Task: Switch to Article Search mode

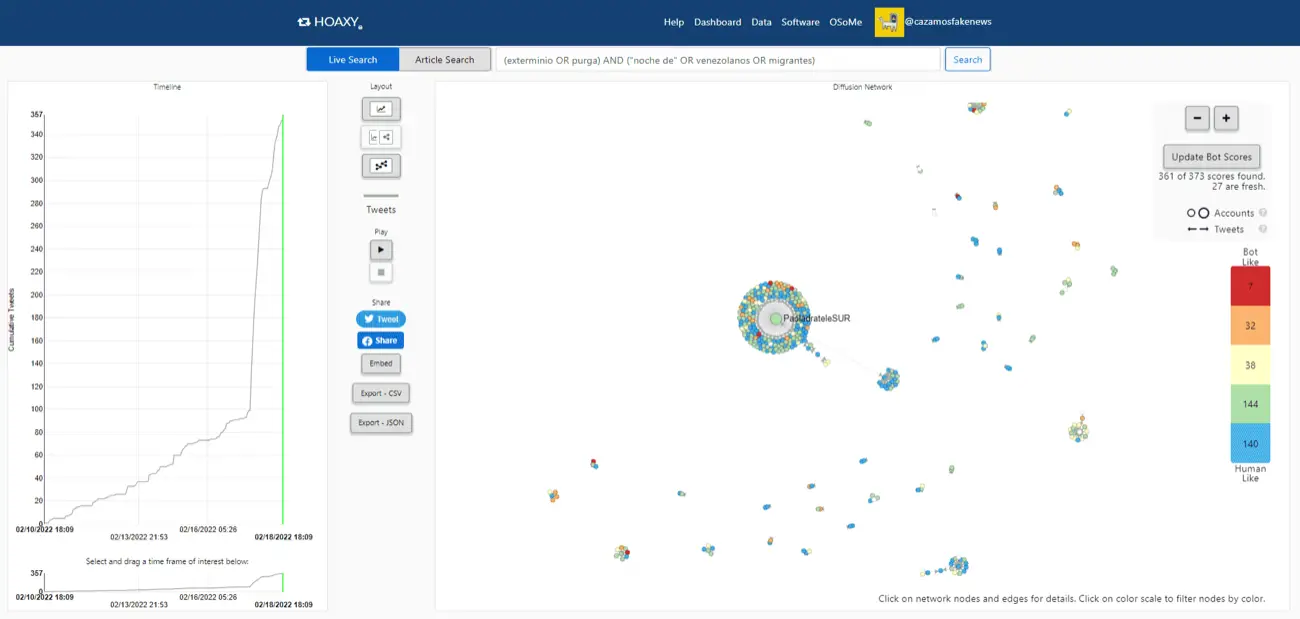Action: click(x=445, y=60)
